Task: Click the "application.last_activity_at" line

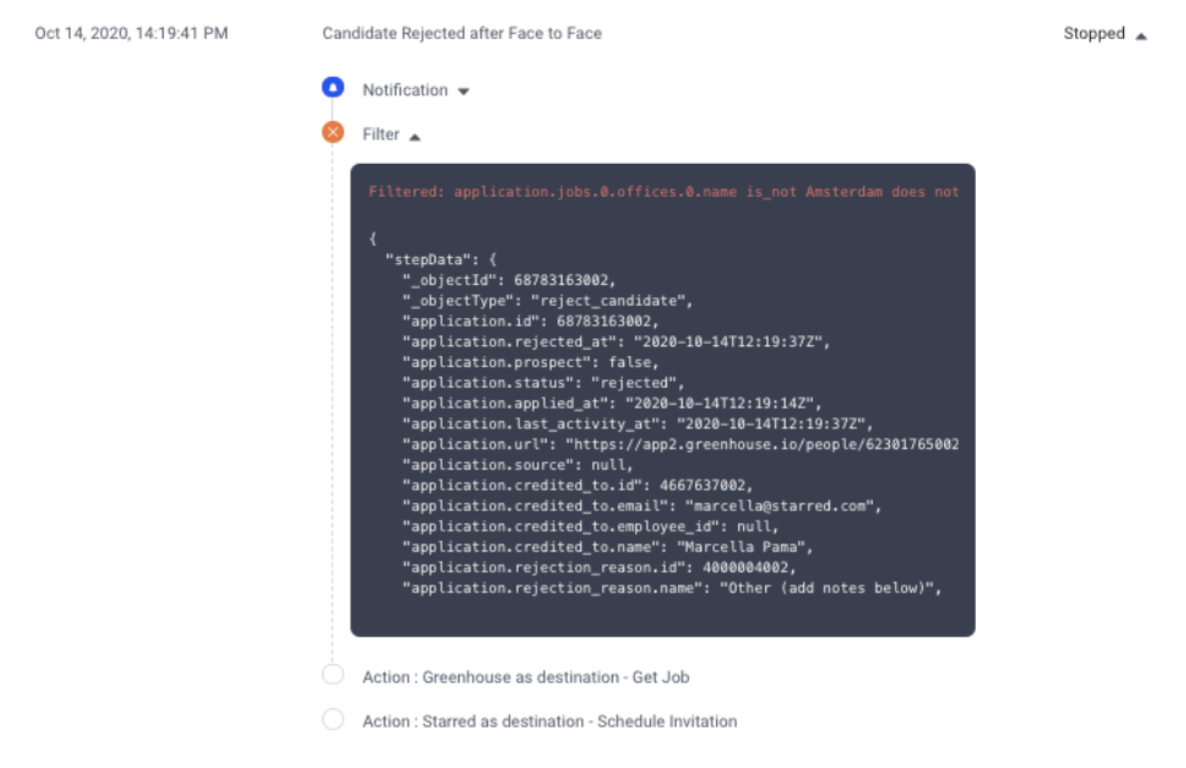Action: (x=638, y=424)
